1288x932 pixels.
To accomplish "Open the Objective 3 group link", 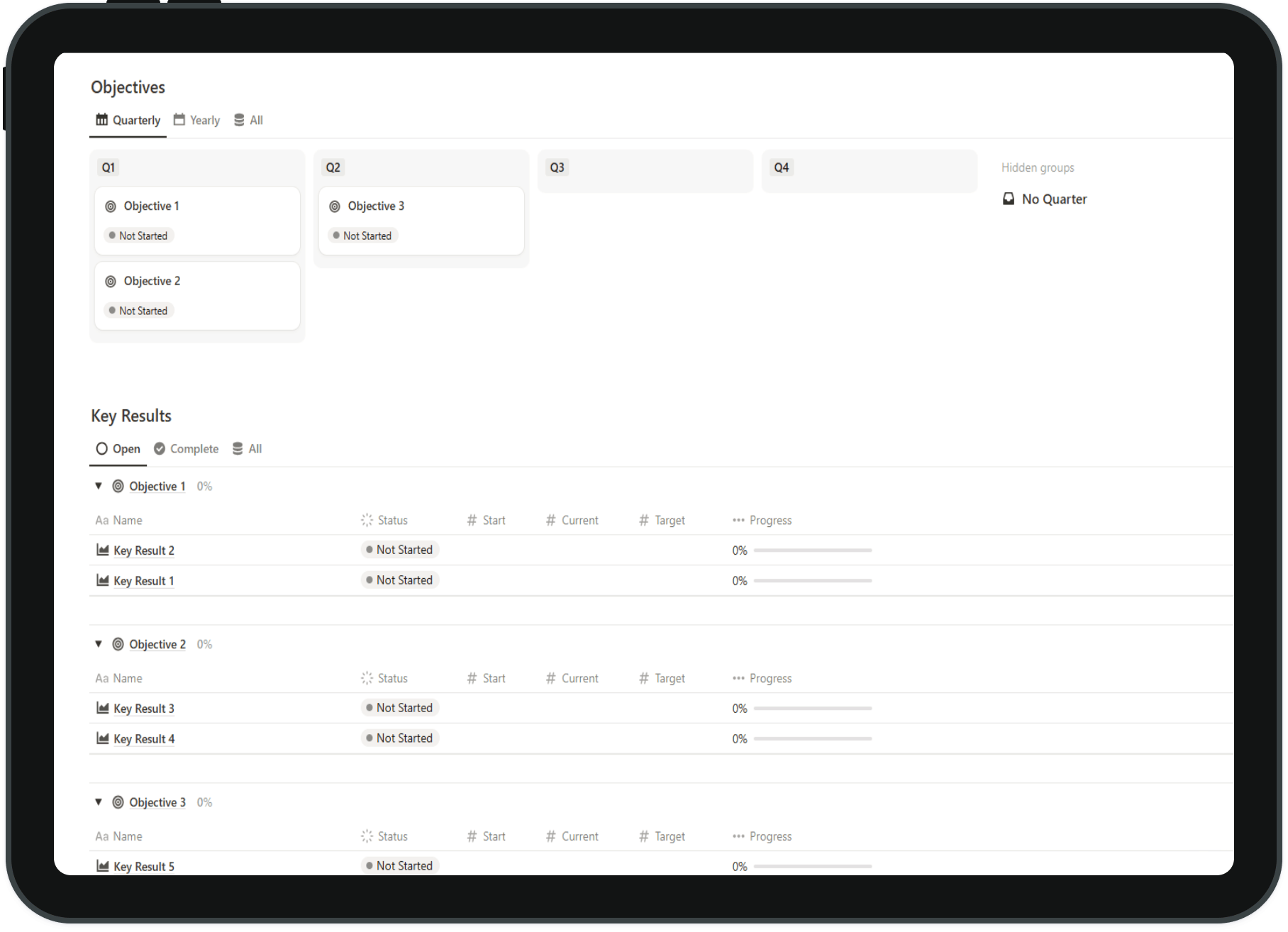I will tap(157, 803).
